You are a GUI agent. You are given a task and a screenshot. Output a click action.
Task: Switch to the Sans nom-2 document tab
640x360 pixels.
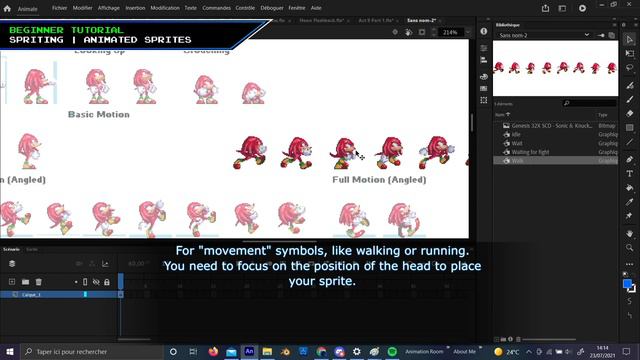[x=422, y=20]
